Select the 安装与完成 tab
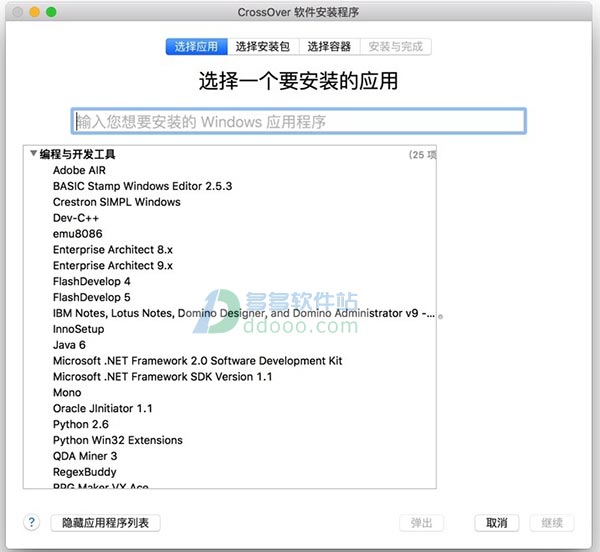600x552 pixels. [x=396, y=47]
